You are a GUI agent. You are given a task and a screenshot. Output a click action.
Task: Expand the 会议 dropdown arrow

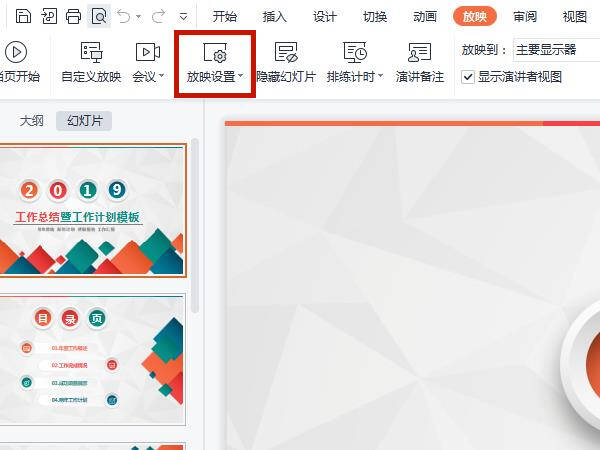[161, 76]
